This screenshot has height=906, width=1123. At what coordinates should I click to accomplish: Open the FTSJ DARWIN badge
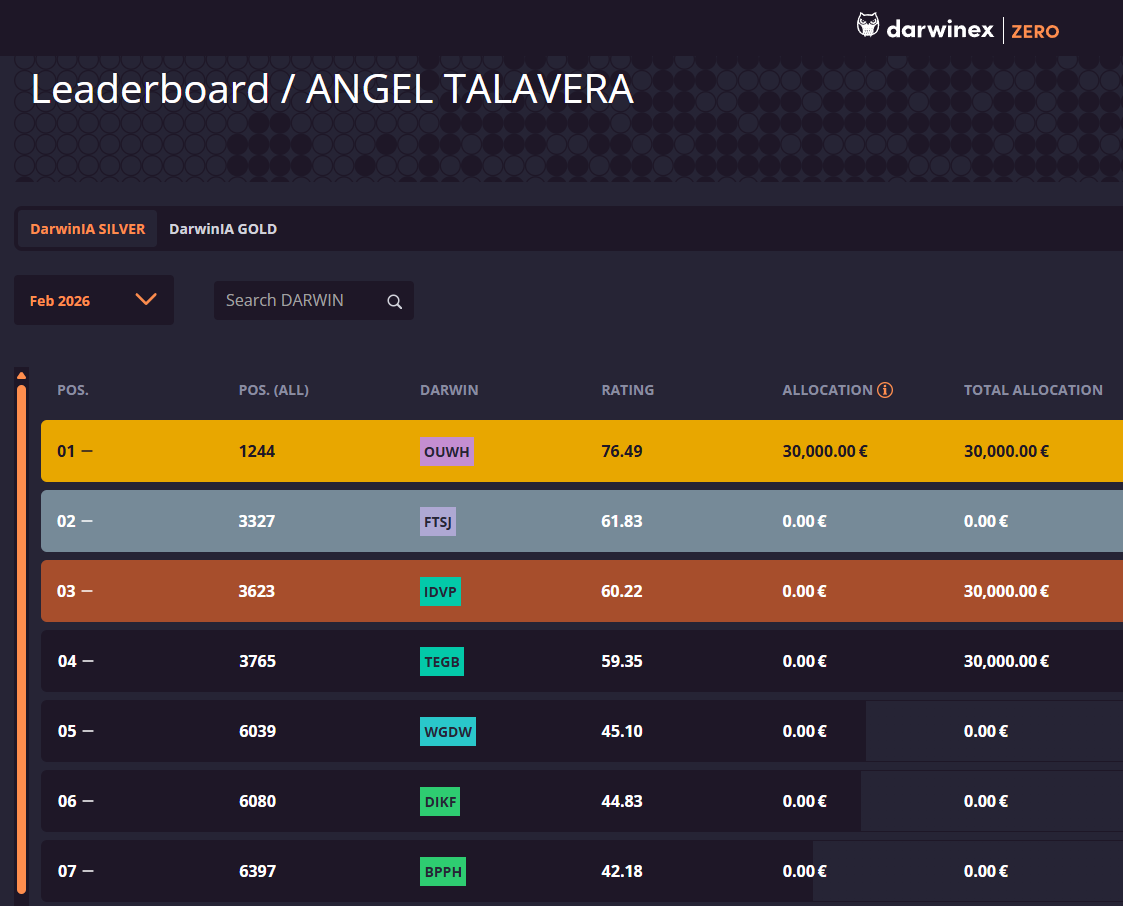[438, 521]
